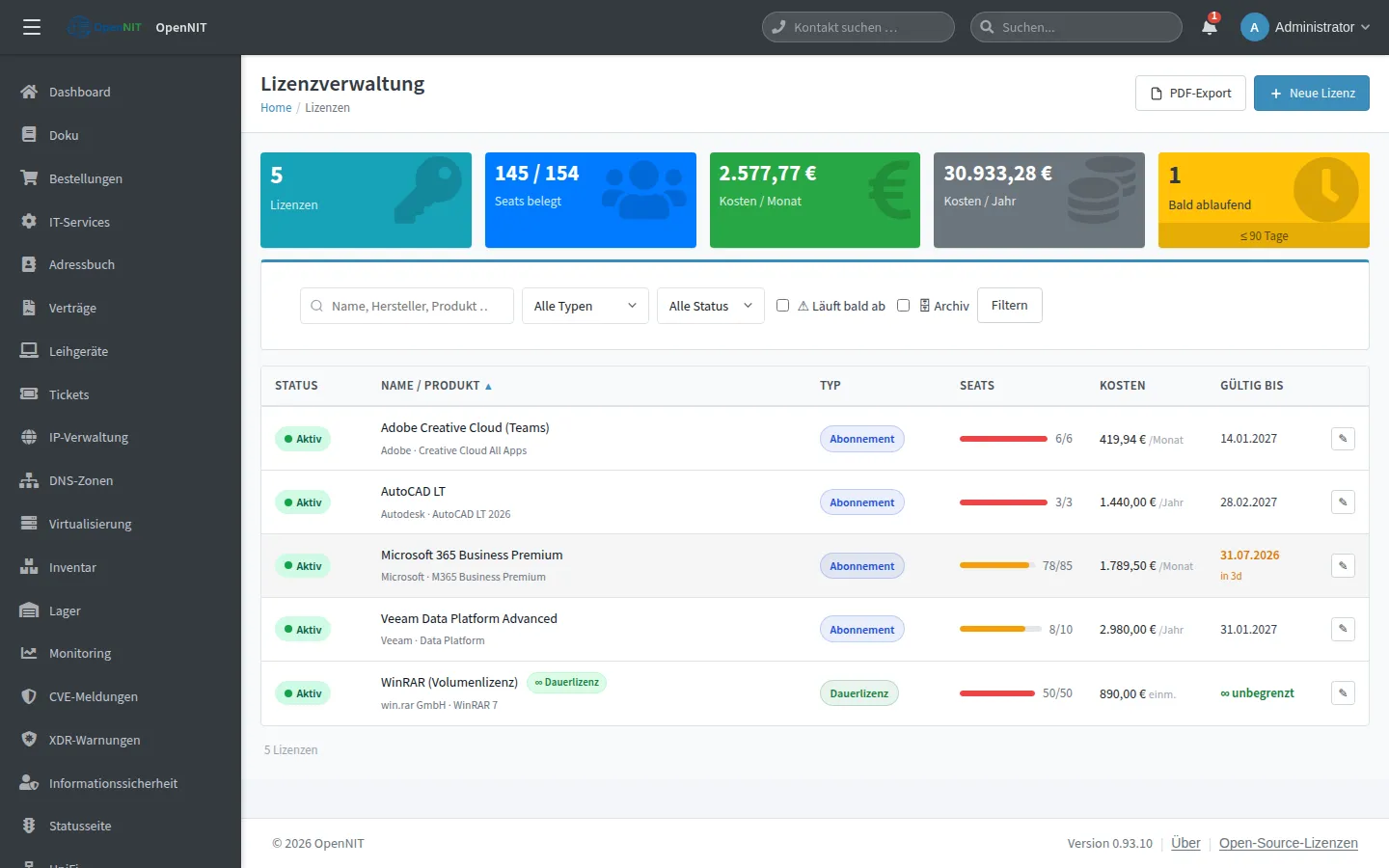
Task: Click the unbegrenzt validity value
Action: point(1257,693)
